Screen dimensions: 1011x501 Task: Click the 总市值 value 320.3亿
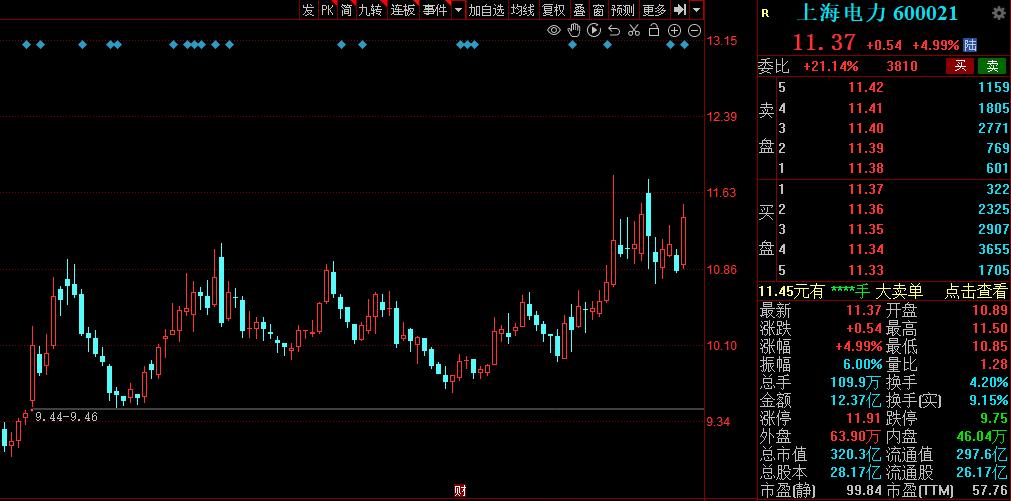pos(856,455)
